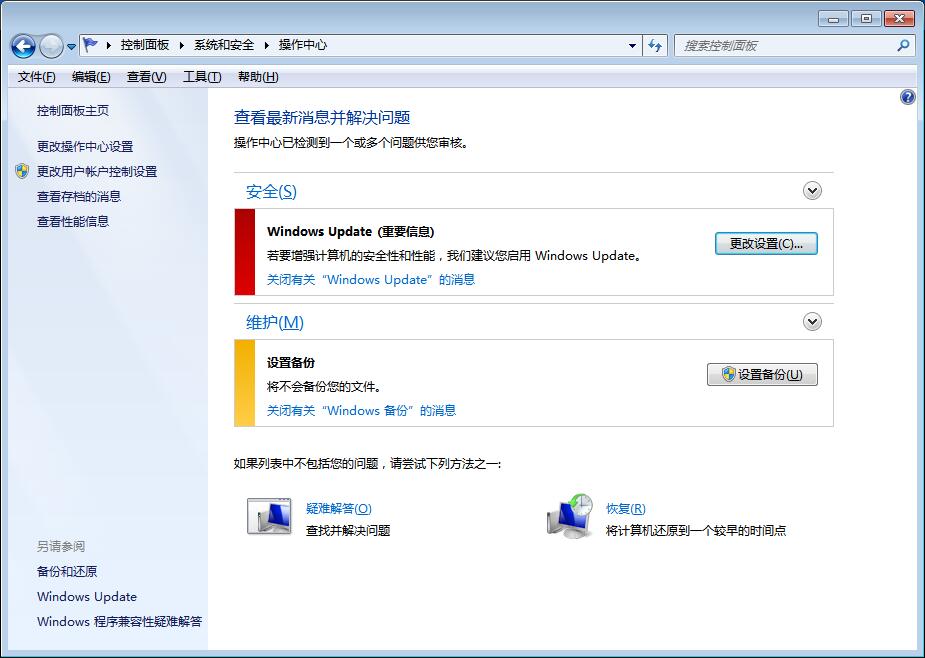This screenshot has height=658, width=925.
Task: Click the 更改设置(C)... button
Action: click(766, 244)
